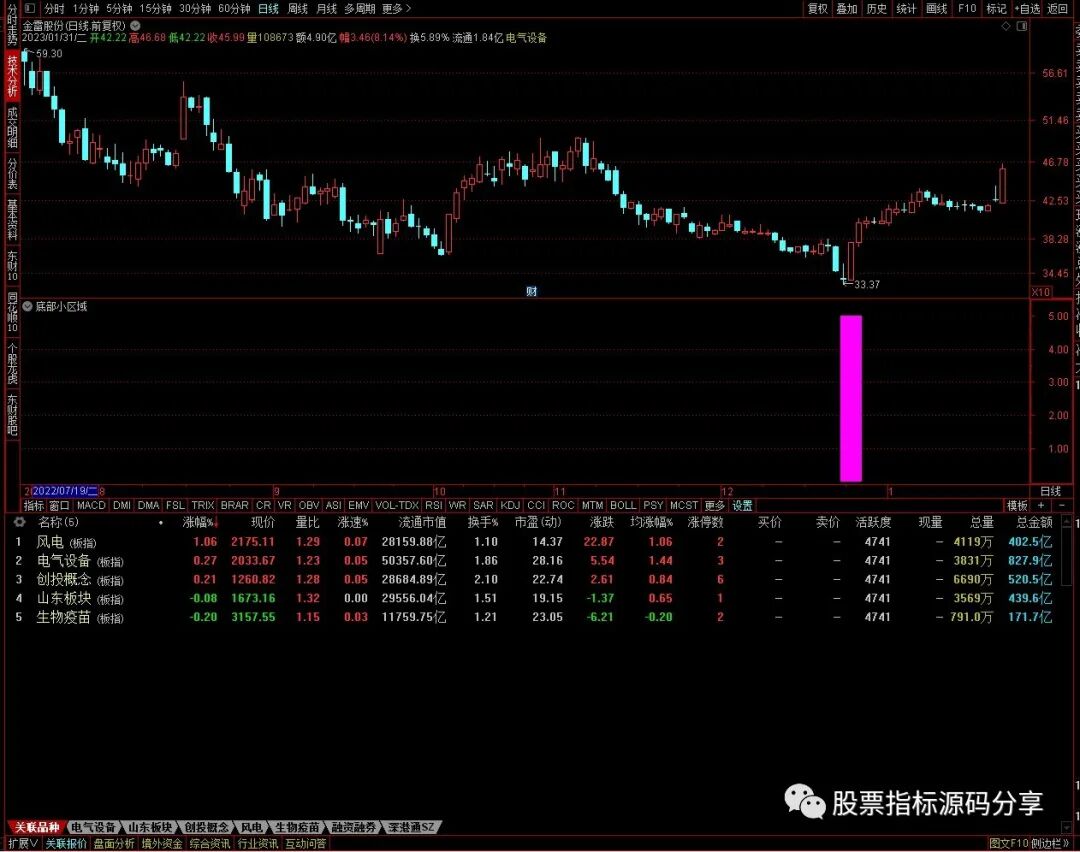Select the 周线 weekly period
Viewport: 1080px width, 852px height.
tap(297, 8)
